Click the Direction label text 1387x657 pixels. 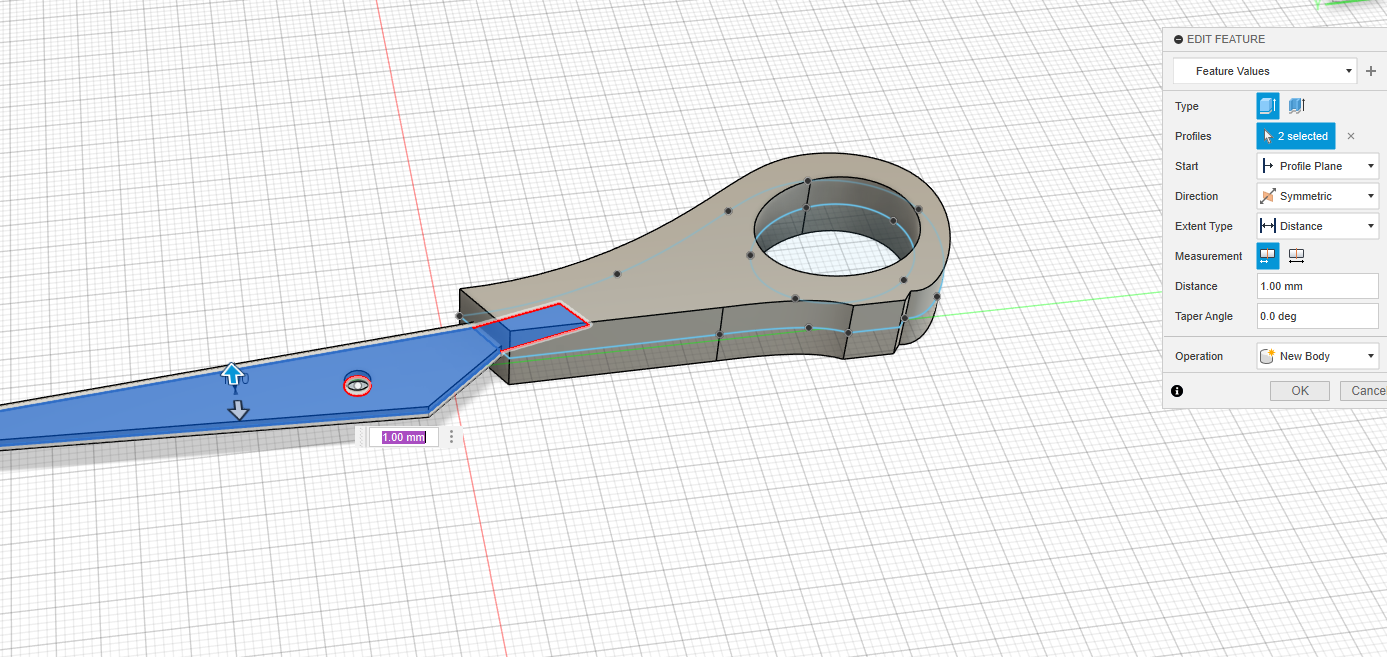(1197, 196)
